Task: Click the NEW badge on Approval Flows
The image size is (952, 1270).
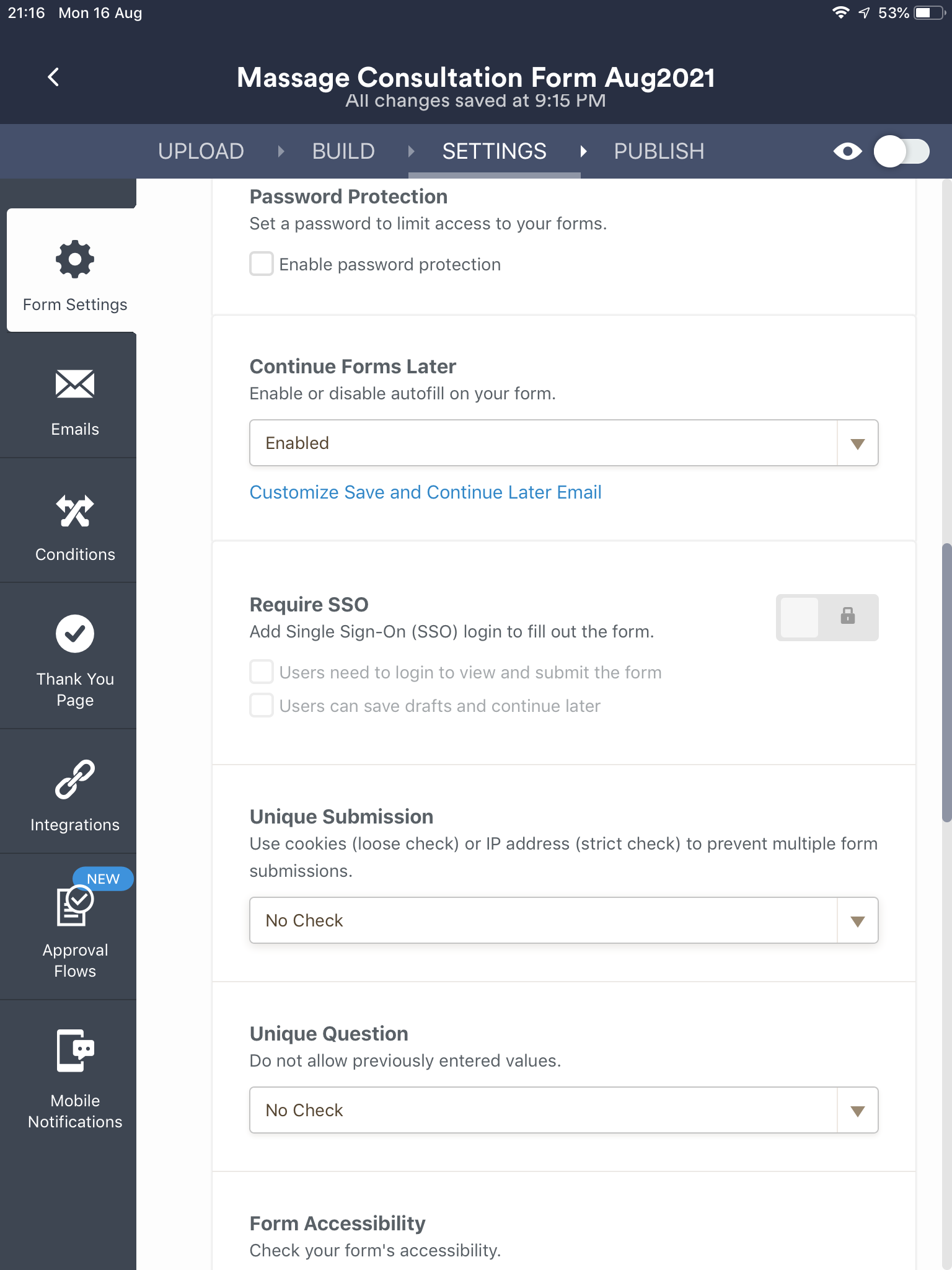Action: [x=103, y=879]
